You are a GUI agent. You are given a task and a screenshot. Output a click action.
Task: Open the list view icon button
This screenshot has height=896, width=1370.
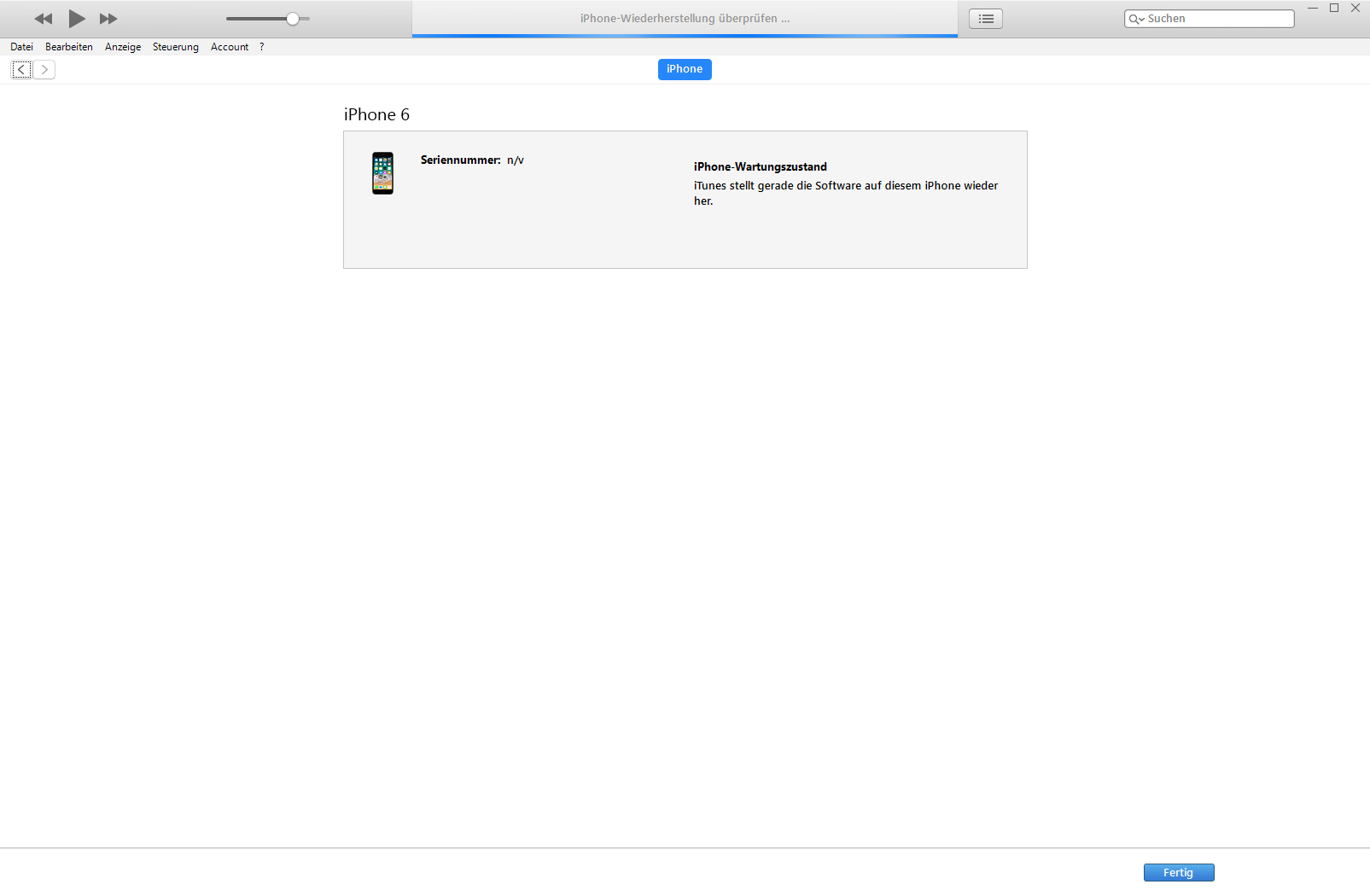coord(986,19)
